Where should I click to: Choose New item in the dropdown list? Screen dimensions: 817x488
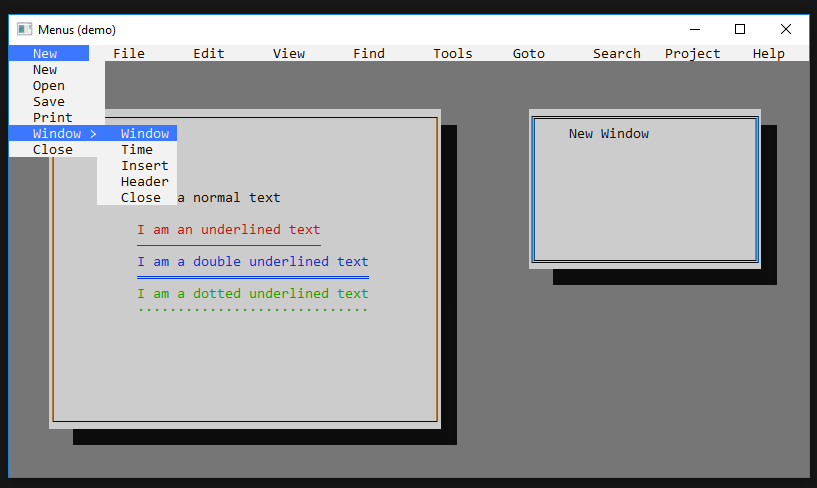pyautogui.click(x=57, y=69)
